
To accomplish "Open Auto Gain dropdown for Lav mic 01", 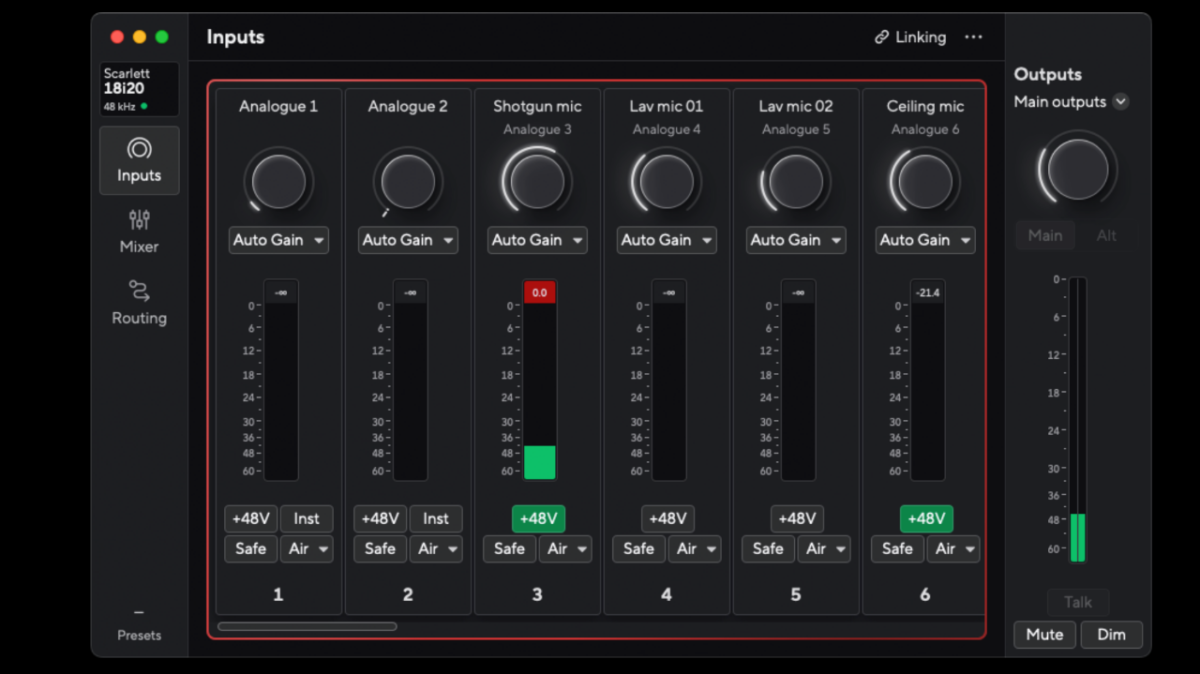I will point(666,240).
